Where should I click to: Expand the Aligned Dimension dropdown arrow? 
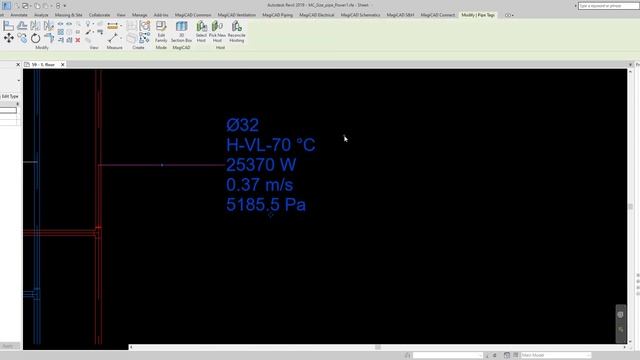121,26
